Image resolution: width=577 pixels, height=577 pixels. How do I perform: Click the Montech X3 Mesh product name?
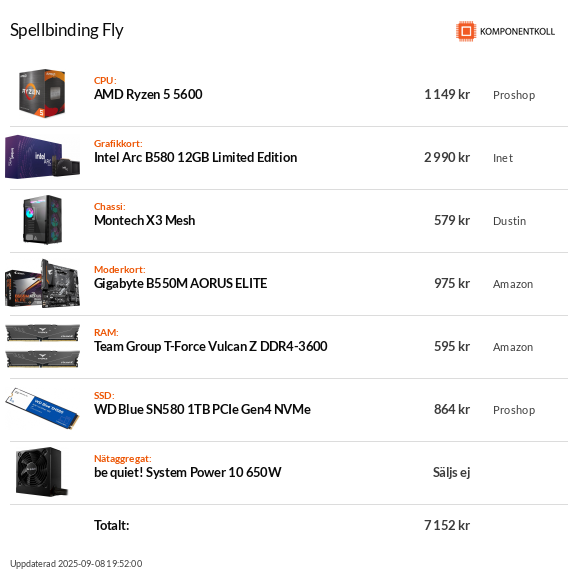pos(145,220)
